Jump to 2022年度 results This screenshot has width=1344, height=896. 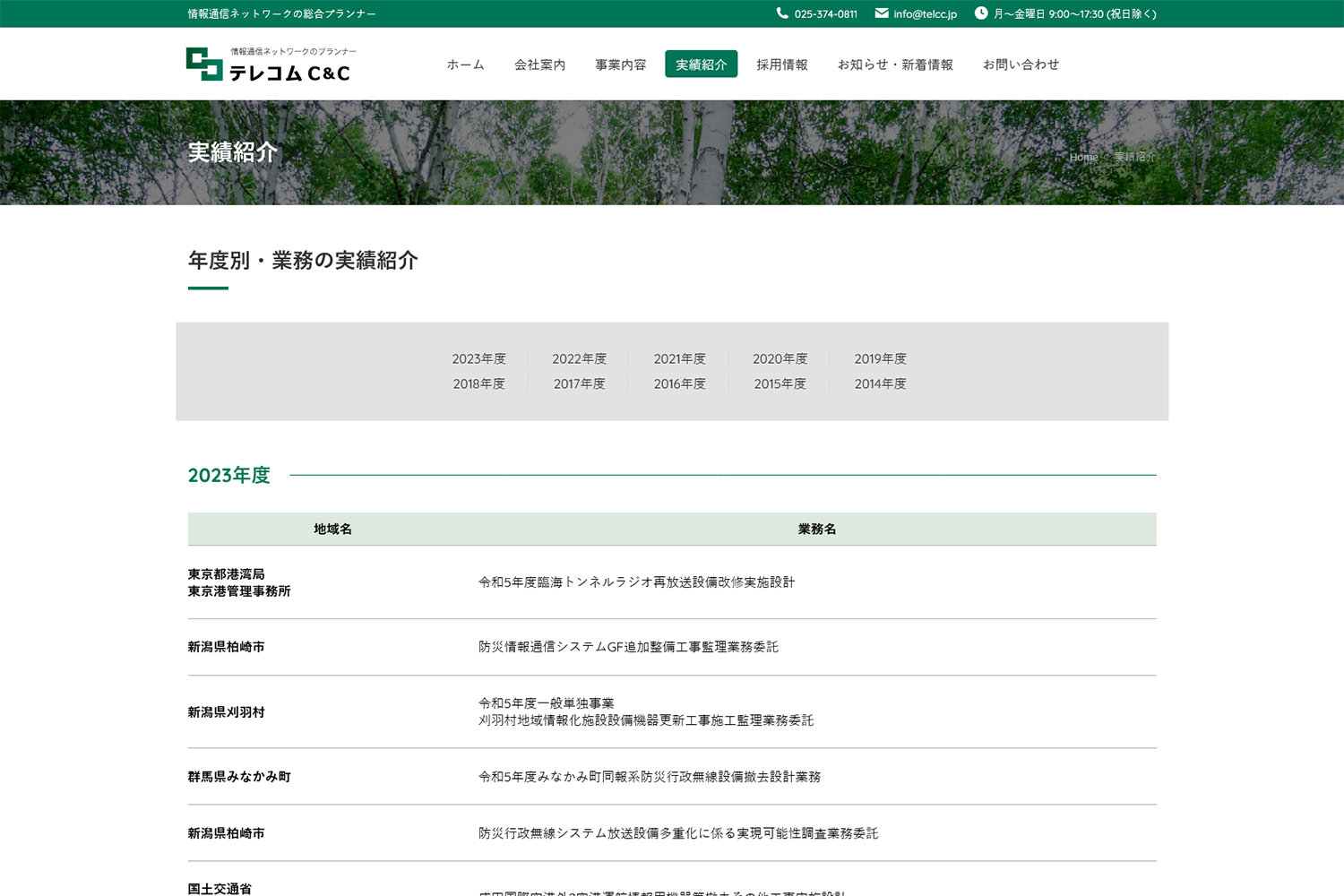(x=579, y=358)
